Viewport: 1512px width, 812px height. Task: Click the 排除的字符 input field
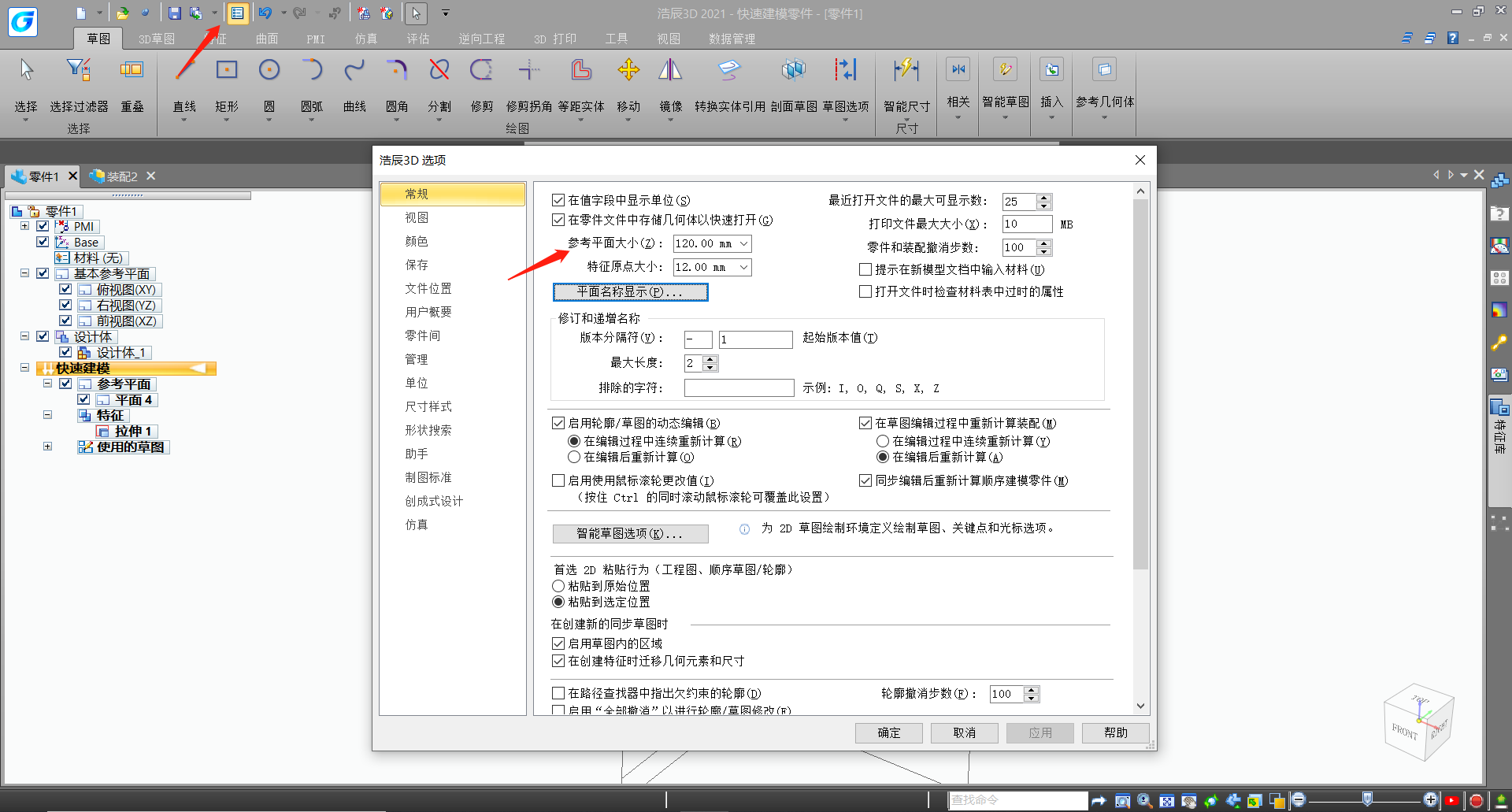click(739, 387)
